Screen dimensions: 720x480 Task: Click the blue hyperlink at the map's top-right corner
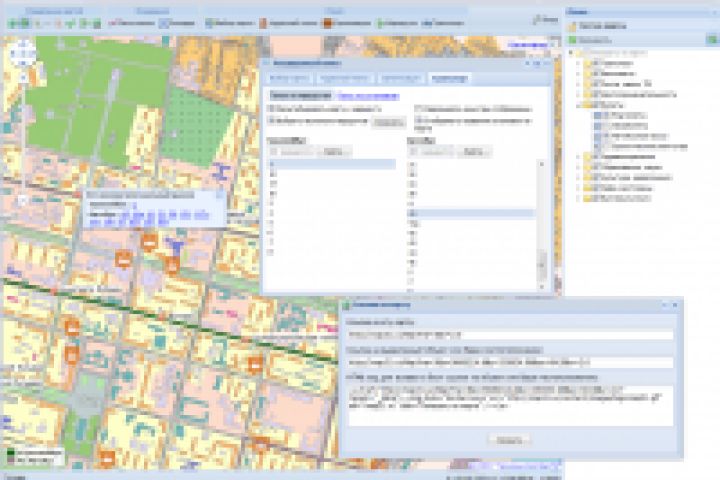[528, 45]
